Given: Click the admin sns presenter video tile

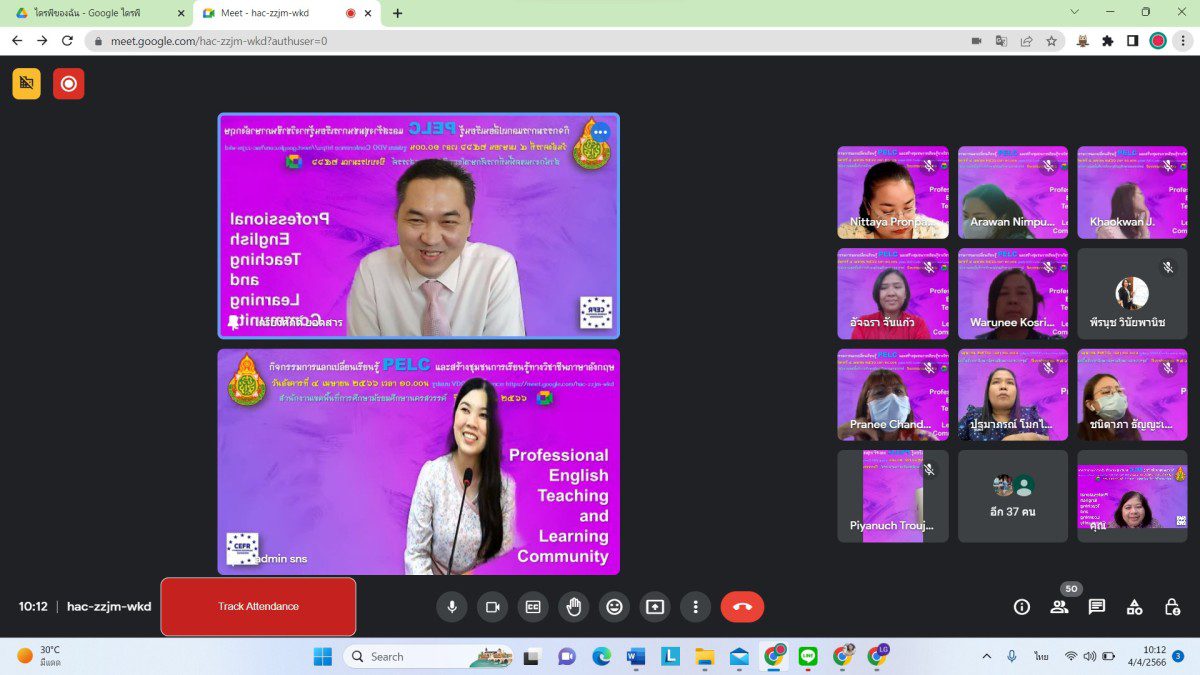Looking at the screenshot, I should click(419, 461).
